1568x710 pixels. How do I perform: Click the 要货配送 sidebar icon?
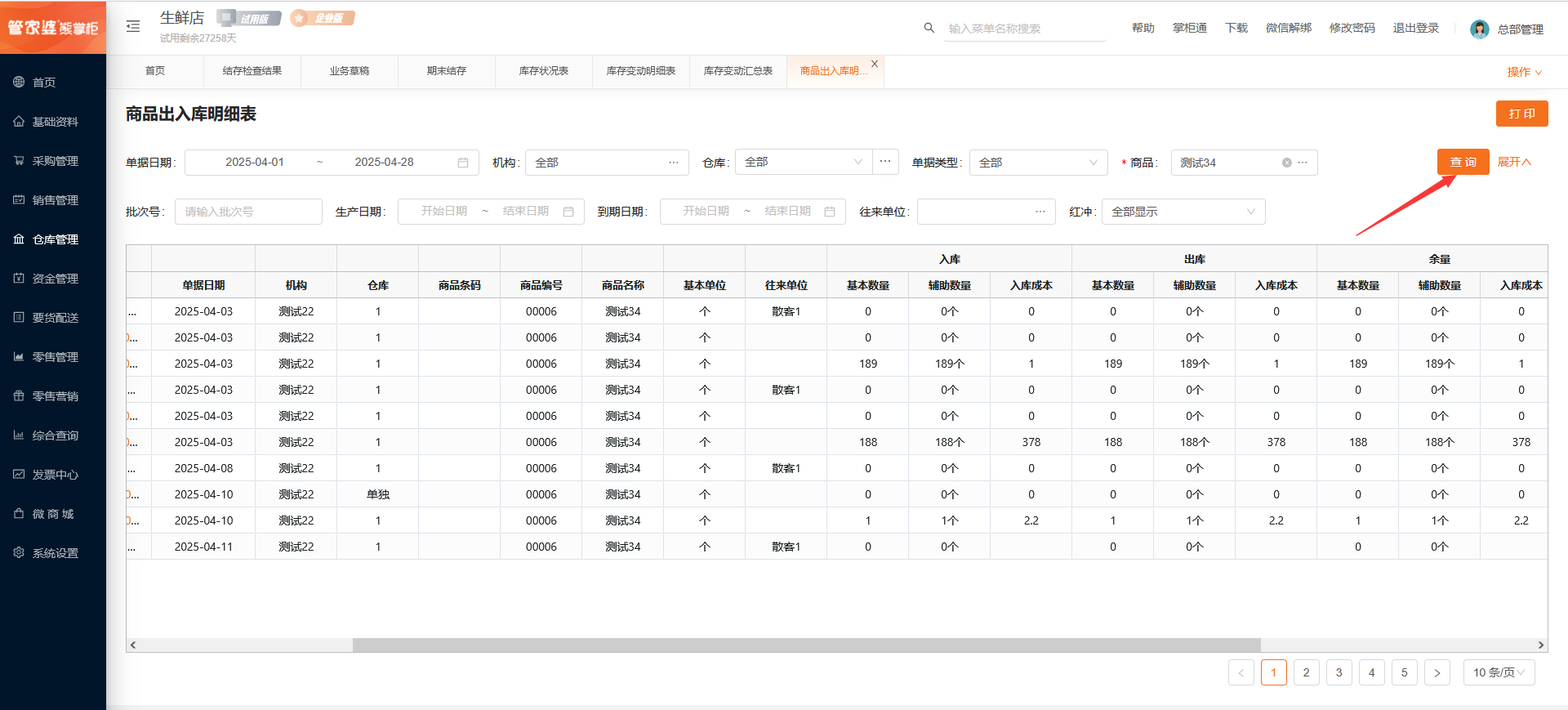(19, 317)
